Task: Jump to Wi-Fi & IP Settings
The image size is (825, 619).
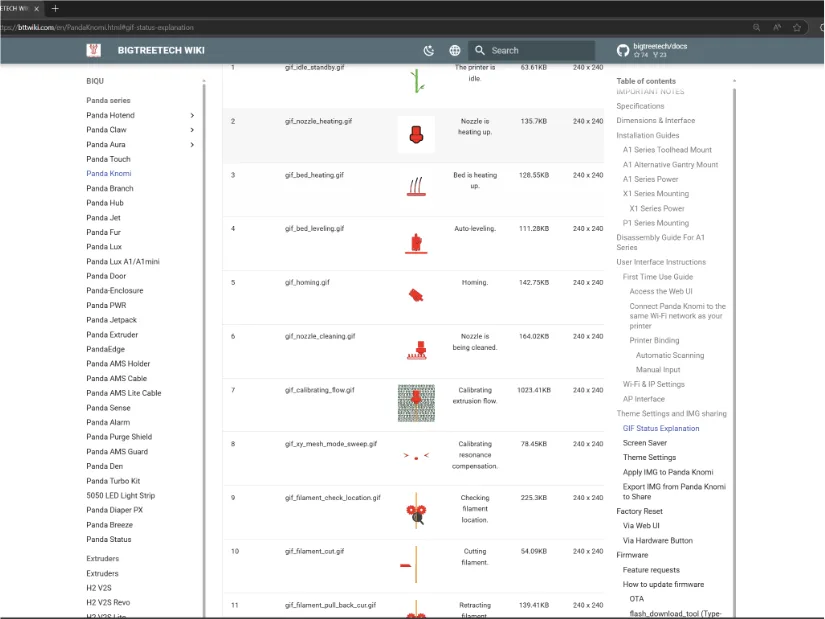Action: [654, 384]
